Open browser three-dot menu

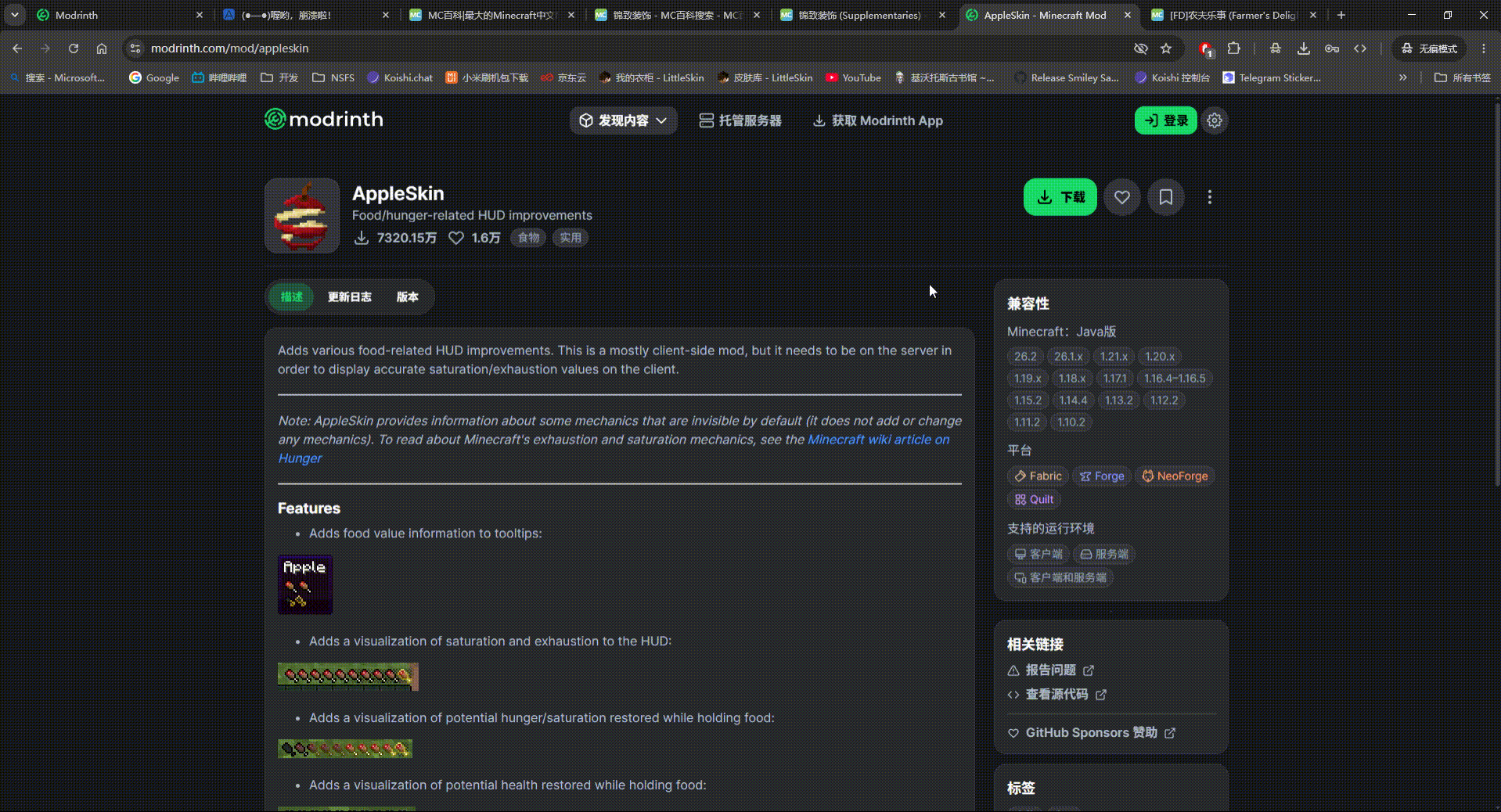(1484, 49)
